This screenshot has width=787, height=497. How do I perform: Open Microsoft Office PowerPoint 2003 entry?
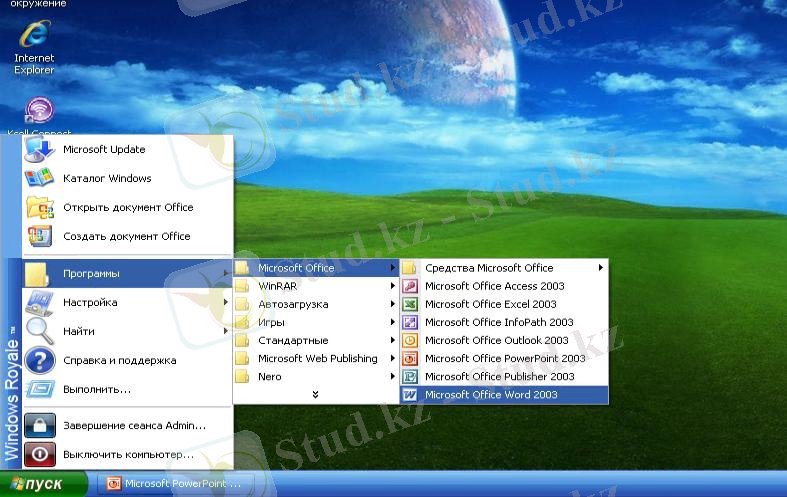pos(504,358)
